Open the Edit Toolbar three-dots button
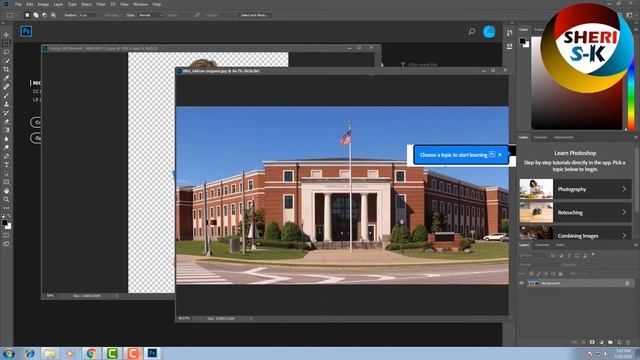This screenshot has height=360, width=640. click(x=6, y=208)
